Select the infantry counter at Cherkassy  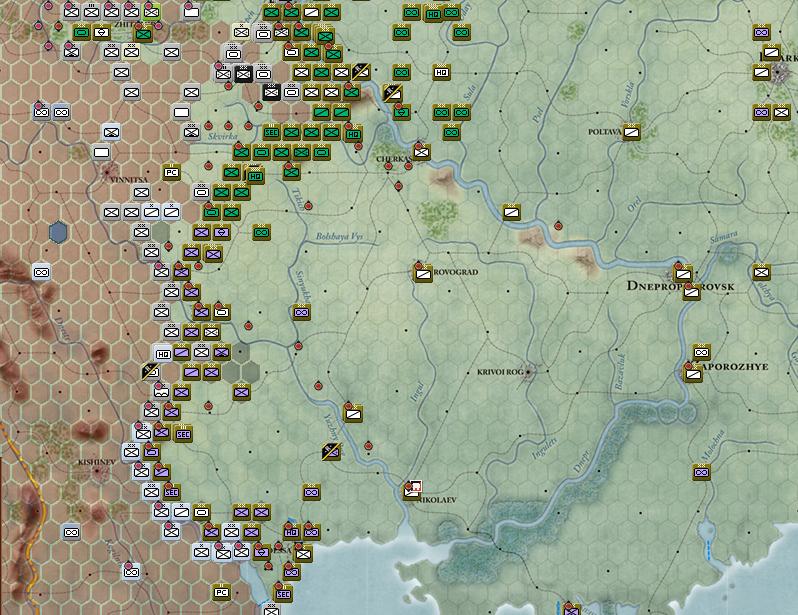[421, 152]
